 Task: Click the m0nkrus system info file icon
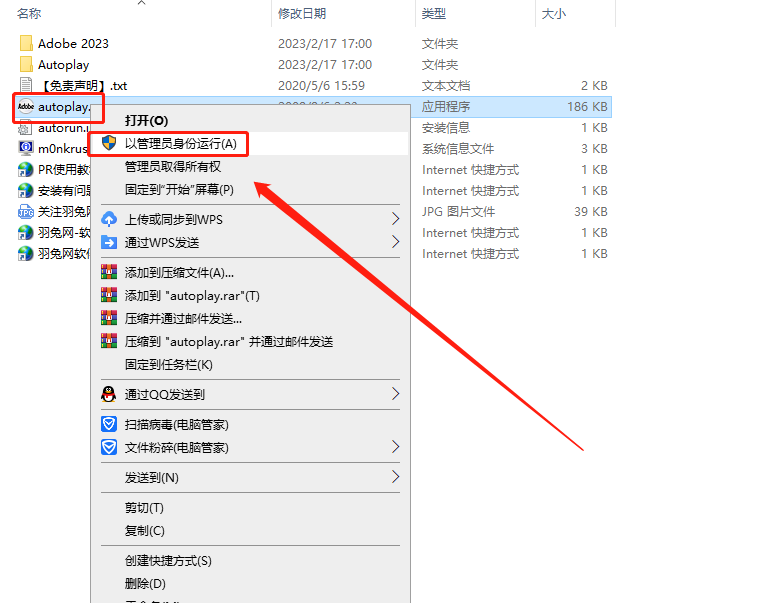(x=25, y=148)
